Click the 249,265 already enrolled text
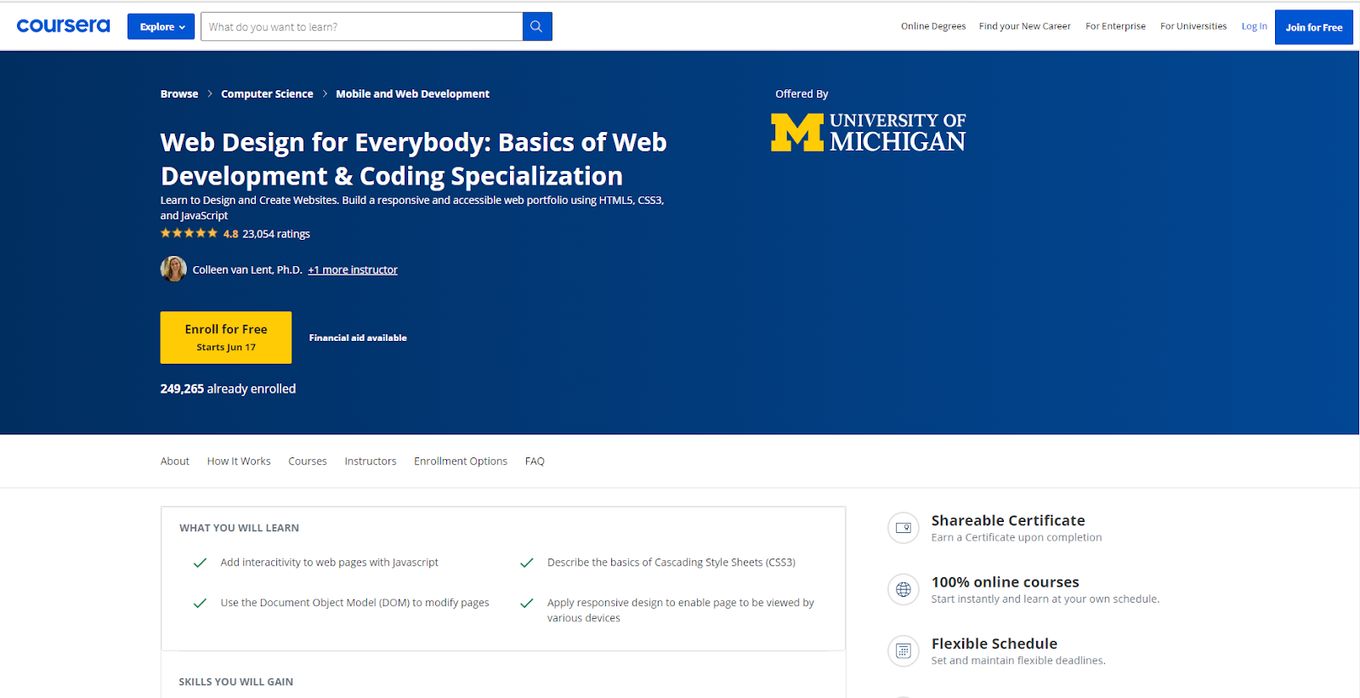The image size is (1360, 698). pos(228,389)
